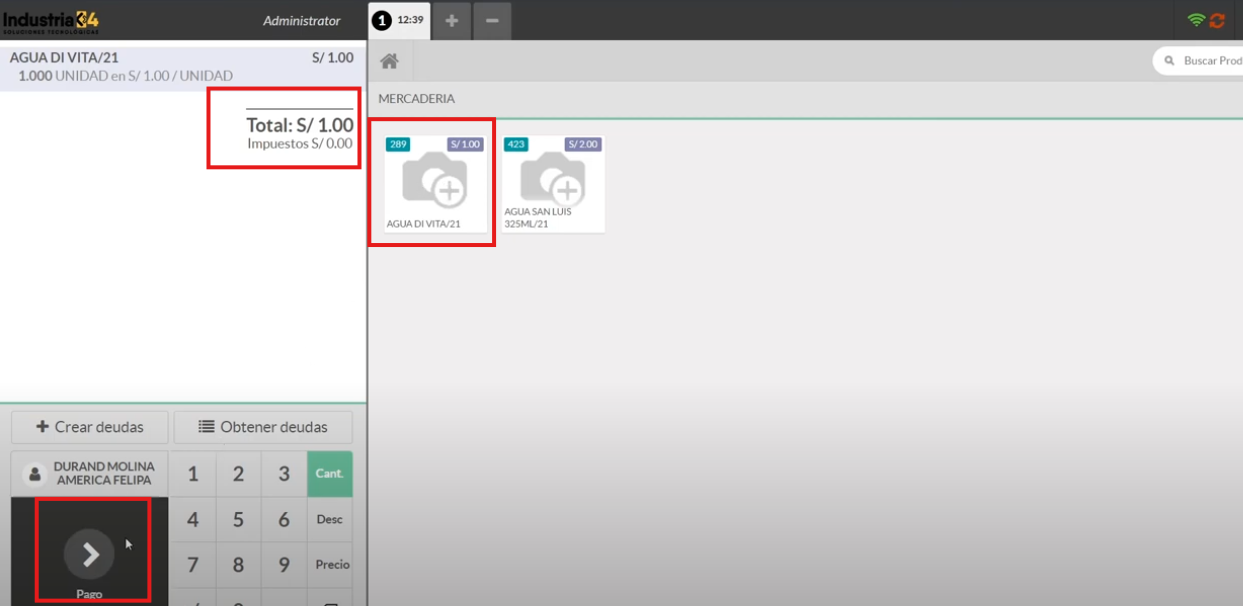Add the AGUA SAN LUIS 325ML/21 product
Screen dimensions: 1243x606
click(x=553, y=184)
